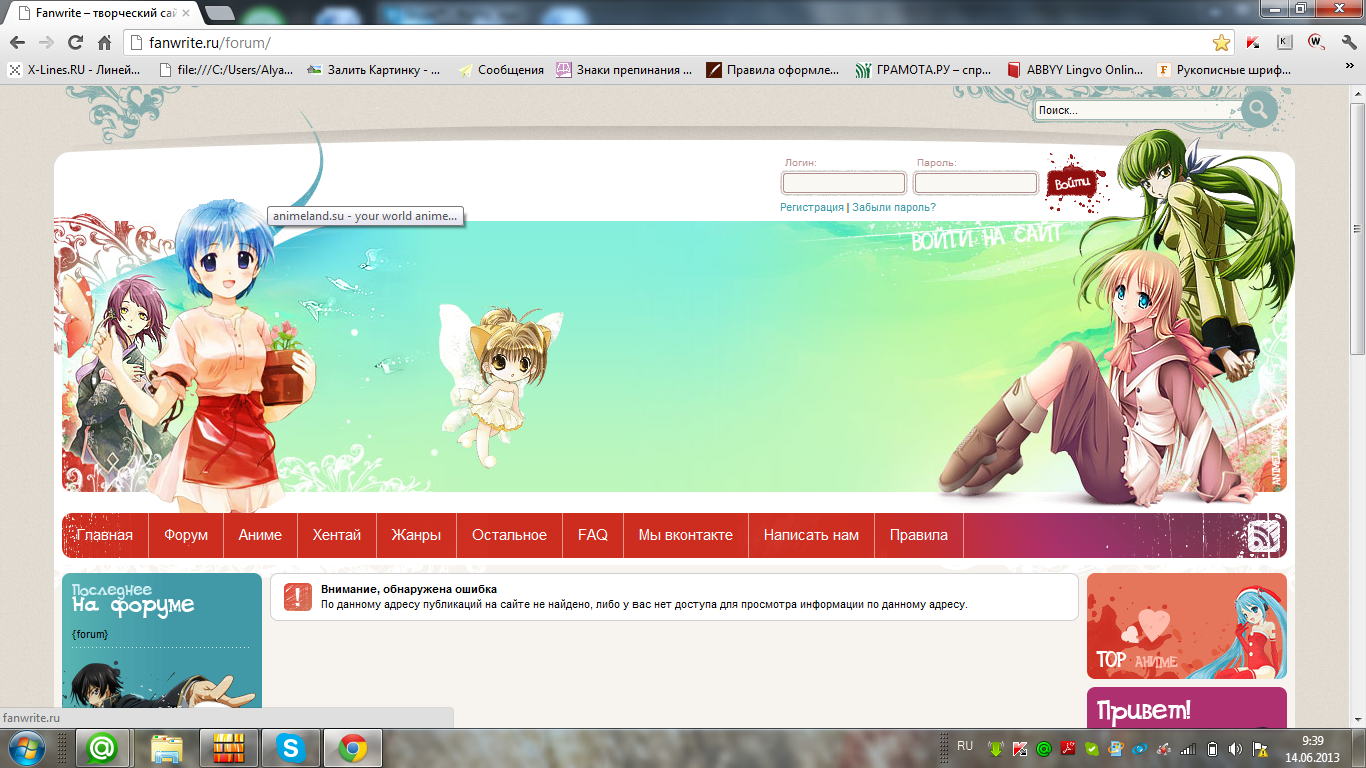This screenshot has width=1366, height=768.
Task: Open the 'Правила' navigation item
Action: 919,535
